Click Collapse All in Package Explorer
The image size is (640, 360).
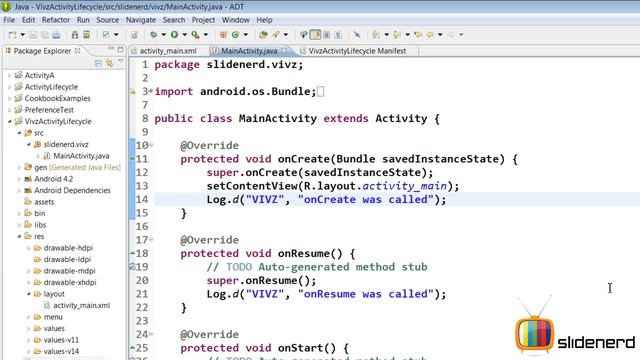(x=98, y=63)
